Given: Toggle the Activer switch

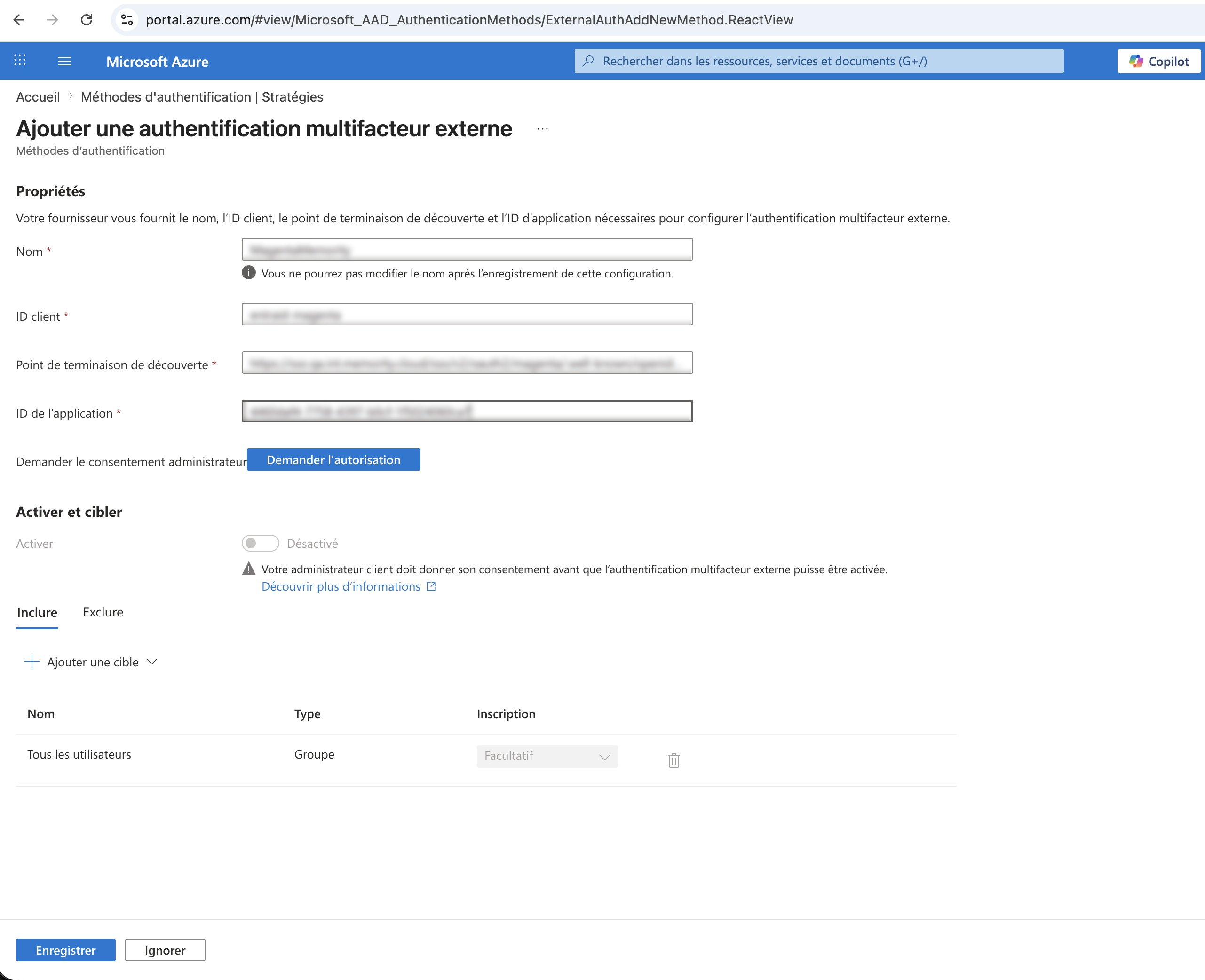Looking at the screenshot, I should [x=260, y=543].
